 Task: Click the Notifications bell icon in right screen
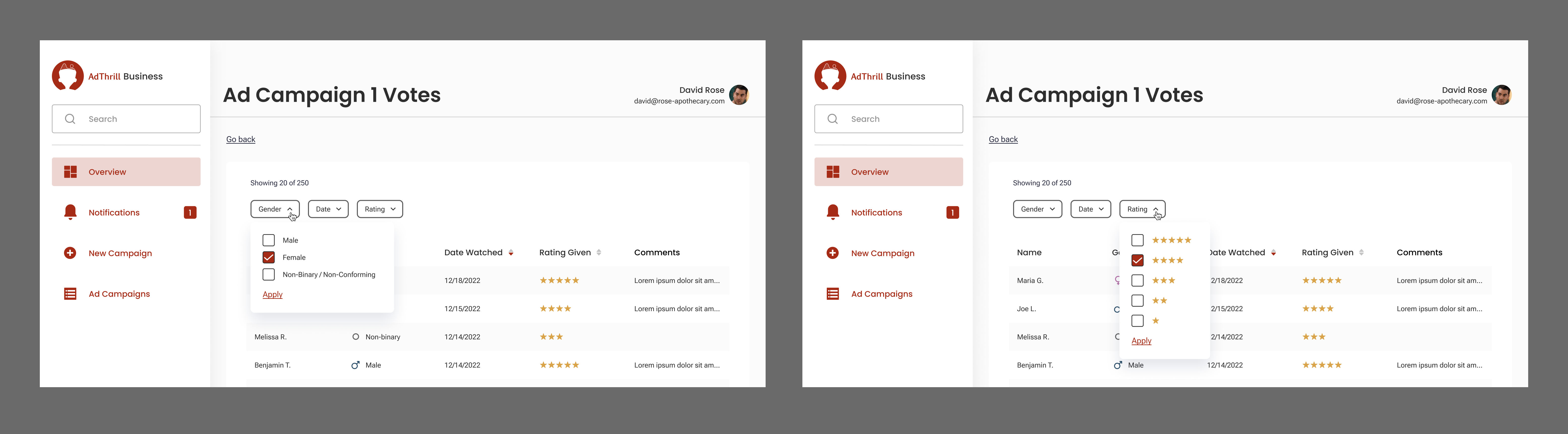click(833, 212)
